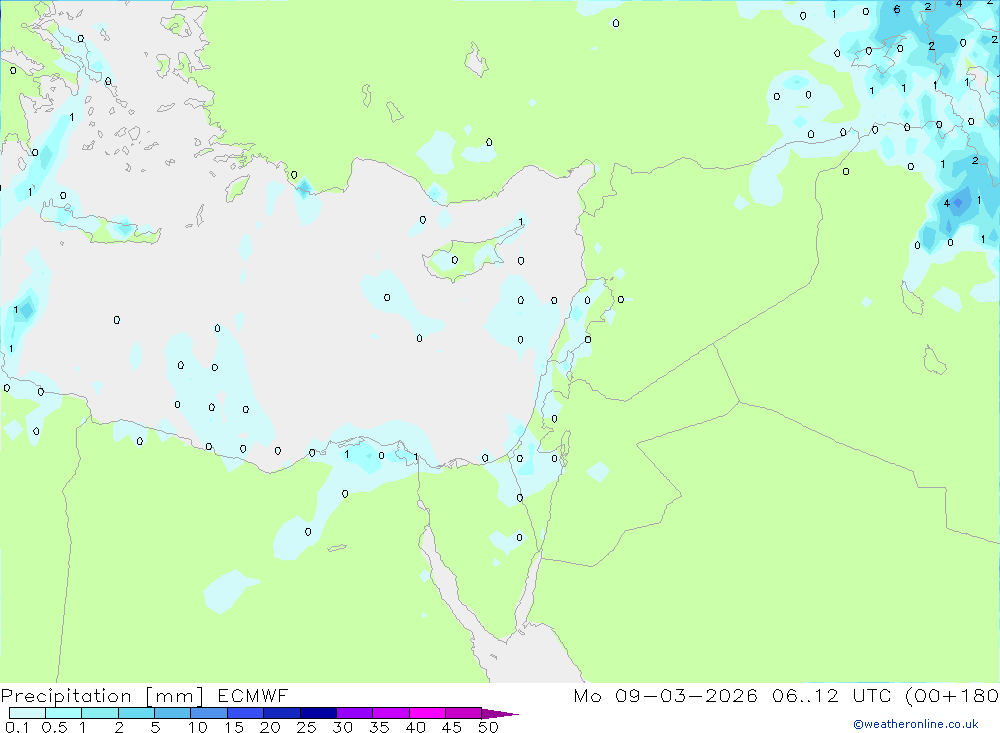1000x733 pixels.
Task: Pick the 10–15 mm blue legend box
Action: [x=209, y=713]
